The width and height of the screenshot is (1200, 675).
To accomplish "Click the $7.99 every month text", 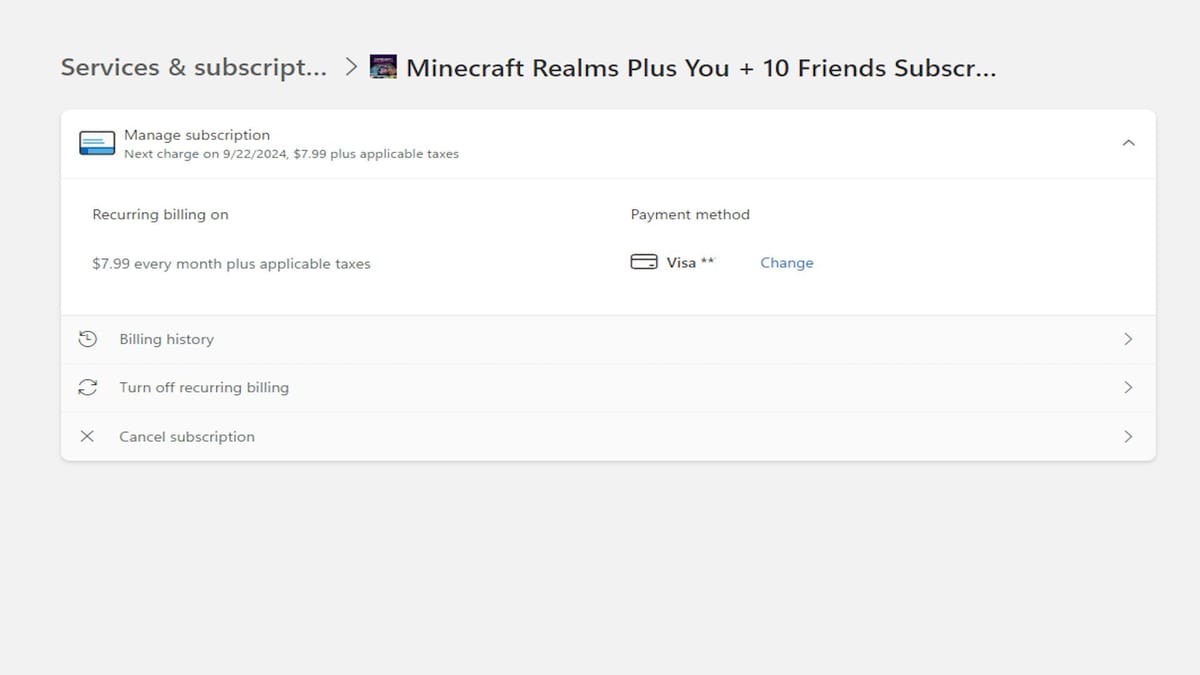I will [x=231, y=264].
